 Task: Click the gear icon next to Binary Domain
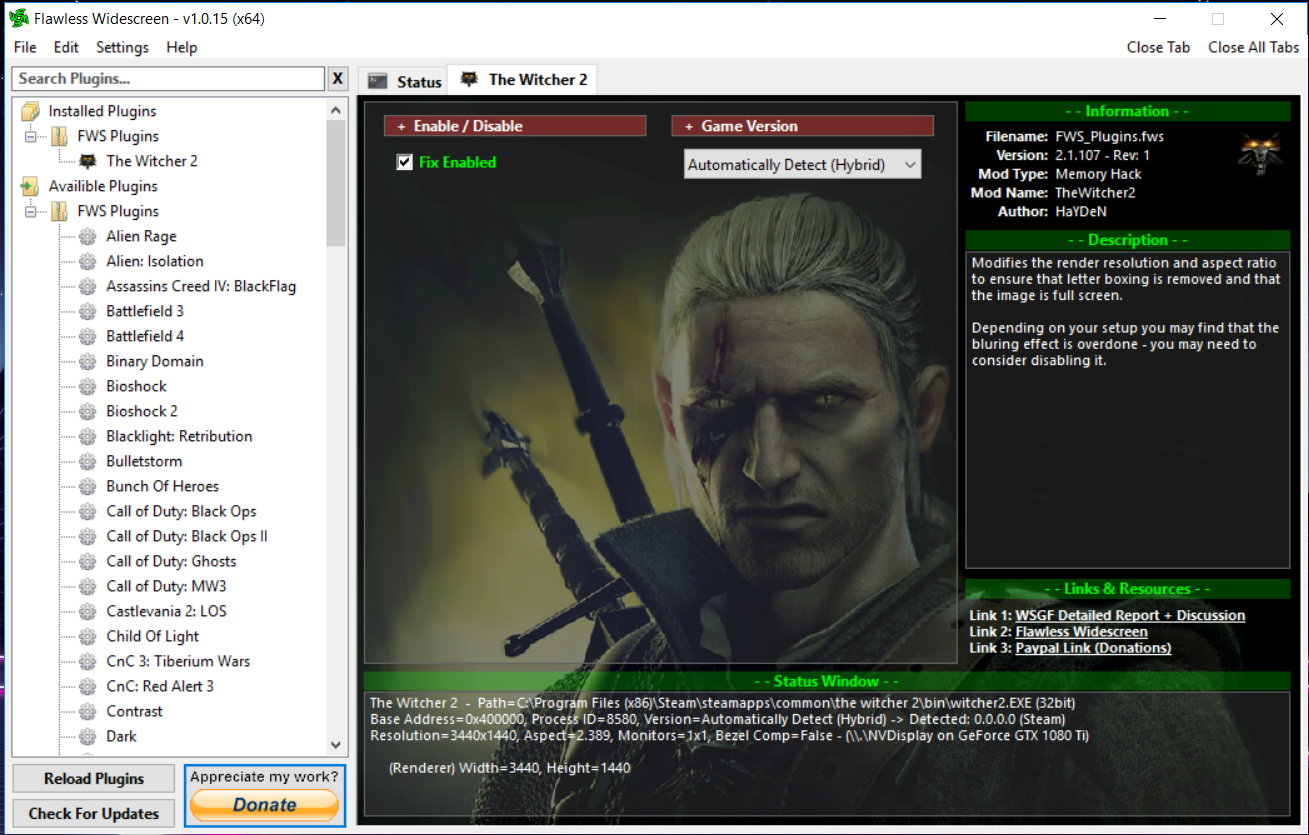(x=88, y=361)
